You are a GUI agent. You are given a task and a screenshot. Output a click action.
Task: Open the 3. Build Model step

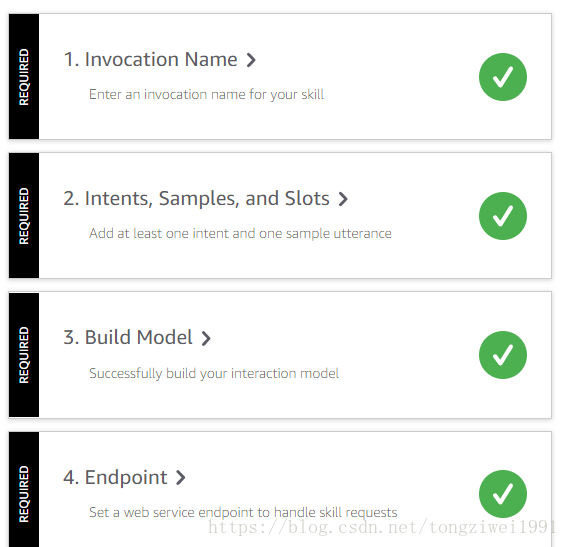[128, 338]
